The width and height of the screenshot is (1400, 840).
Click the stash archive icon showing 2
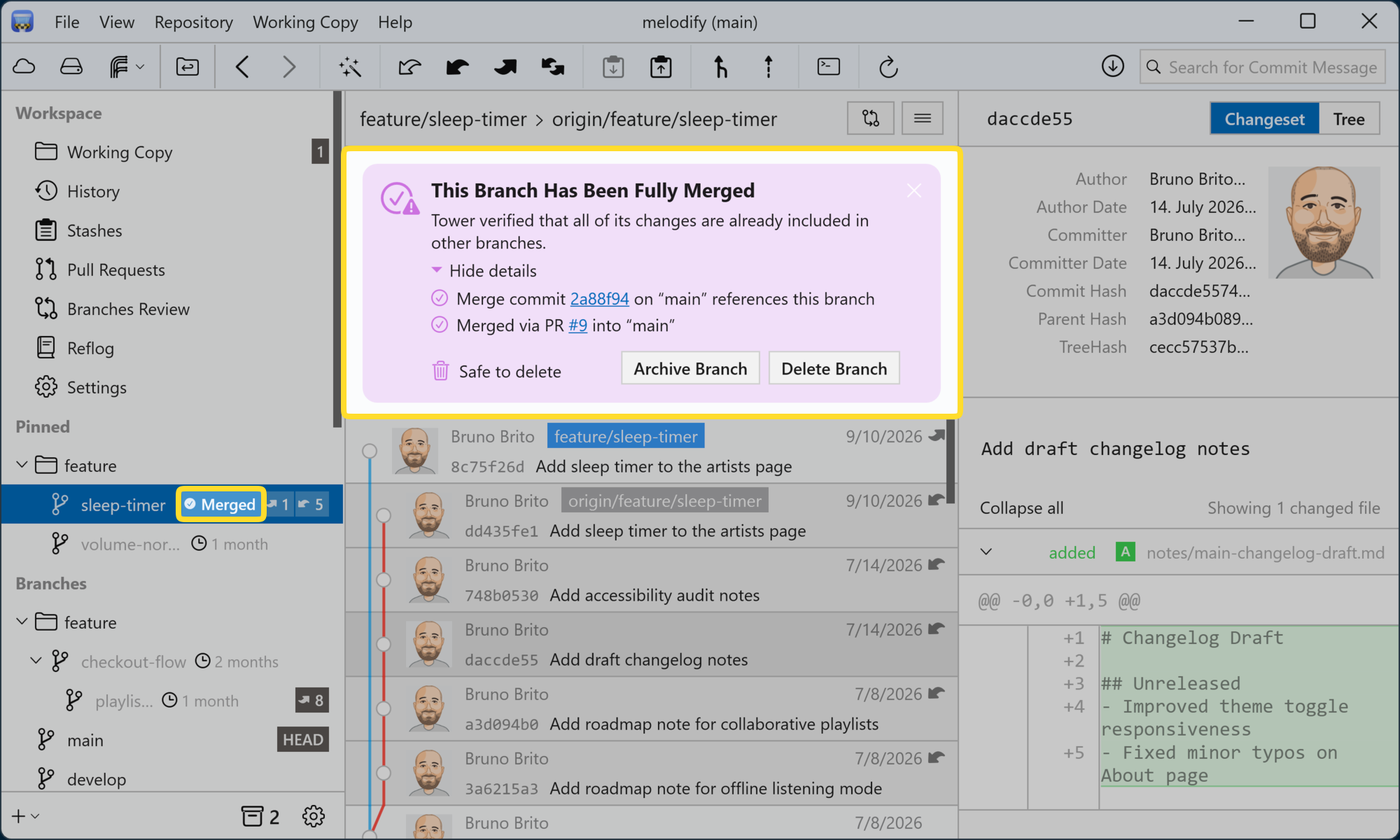pyautogui.click(x=260, y=816)
